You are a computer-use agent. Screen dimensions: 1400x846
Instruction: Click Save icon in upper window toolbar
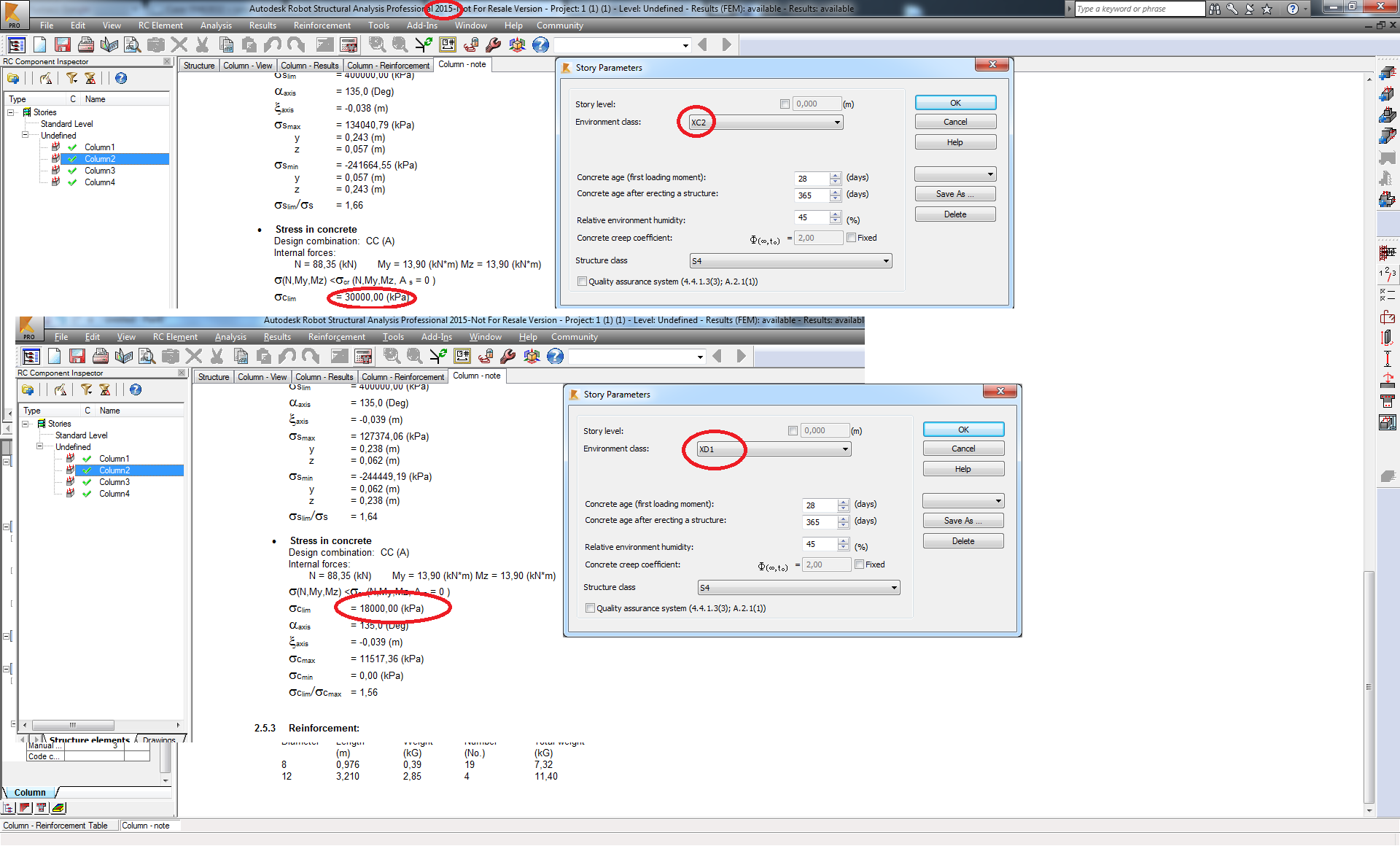tap(63, 45)
